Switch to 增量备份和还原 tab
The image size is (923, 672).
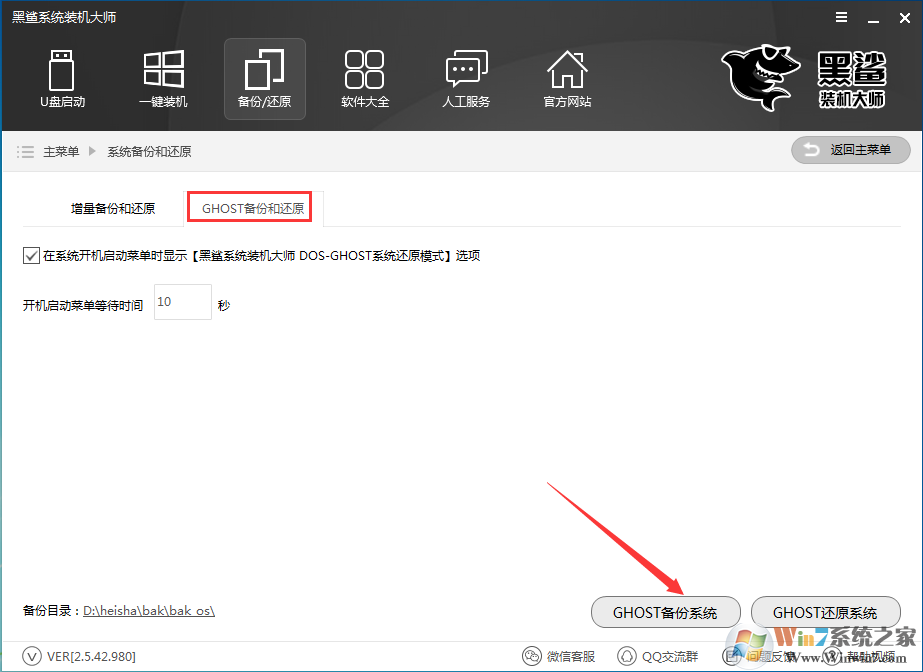click(113, 208)
